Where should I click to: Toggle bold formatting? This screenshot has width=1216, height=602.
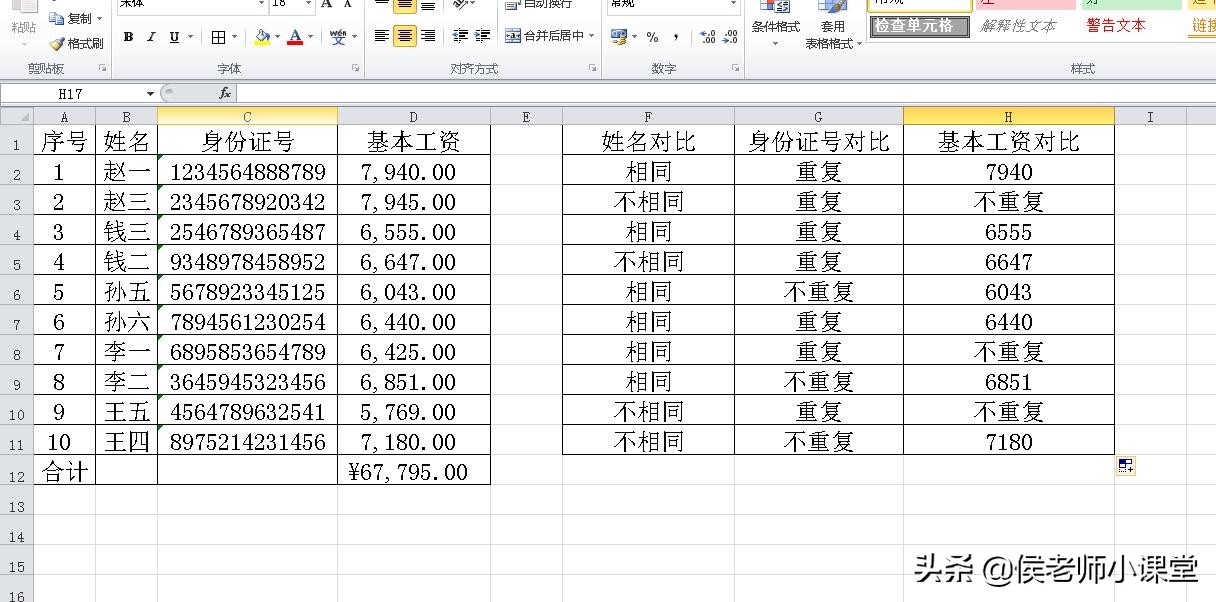tap(128, 36)
